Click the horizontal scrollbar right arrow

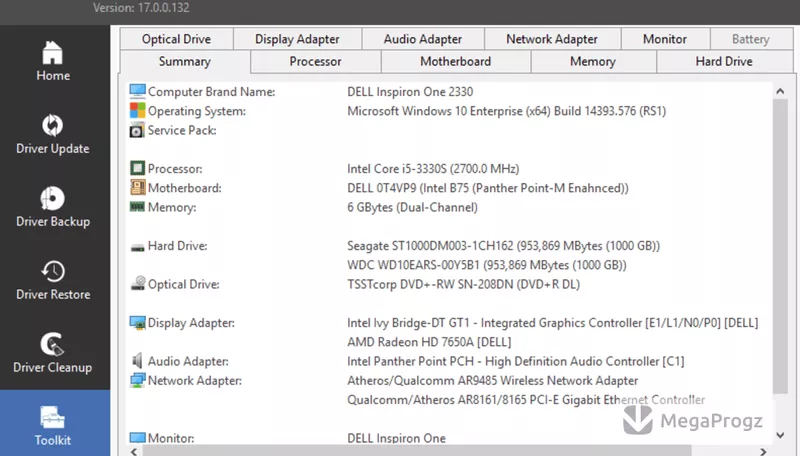pyautogui.click(x=763, y=451)
